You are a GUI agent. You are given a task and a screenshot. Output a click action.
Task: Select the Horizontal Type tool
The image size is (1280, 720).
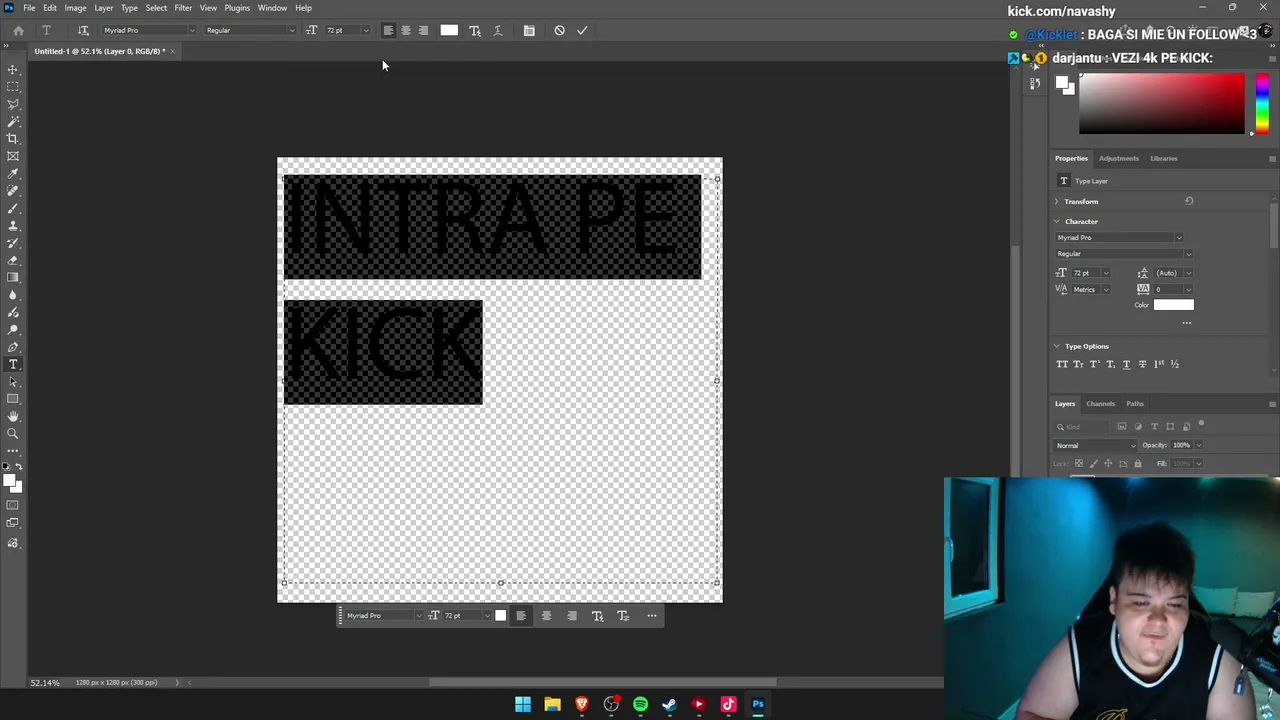(13, 364)
